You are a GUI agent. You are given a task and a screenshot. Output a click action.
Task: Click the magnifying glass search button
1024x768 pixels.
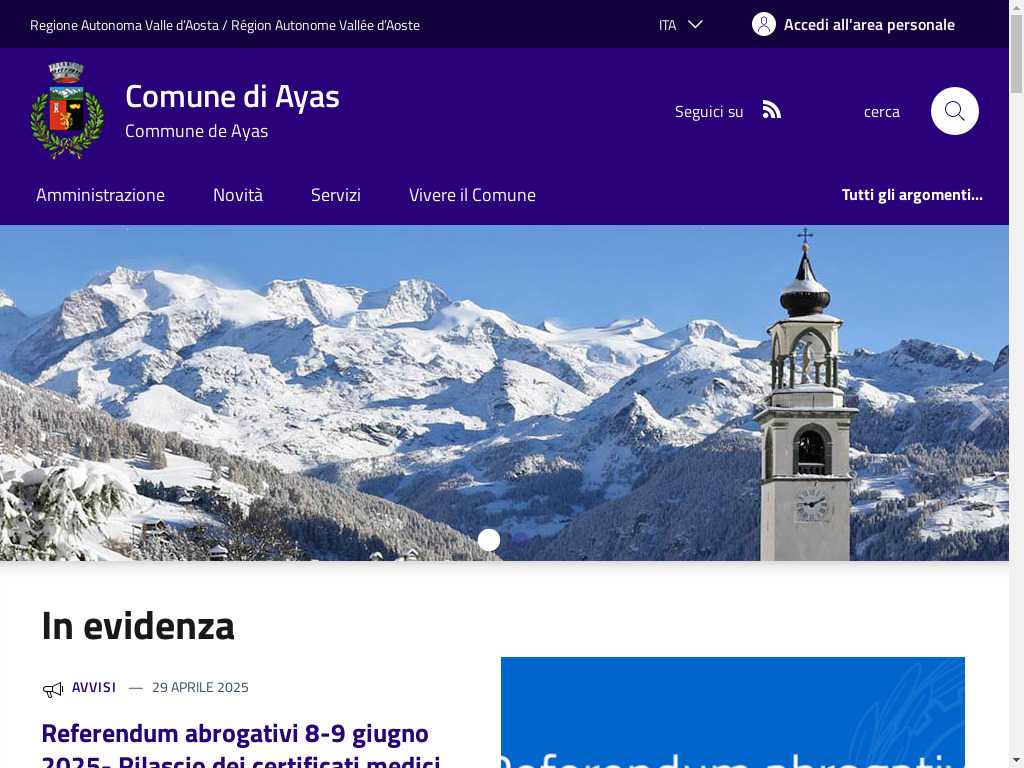tap(954, 111)
